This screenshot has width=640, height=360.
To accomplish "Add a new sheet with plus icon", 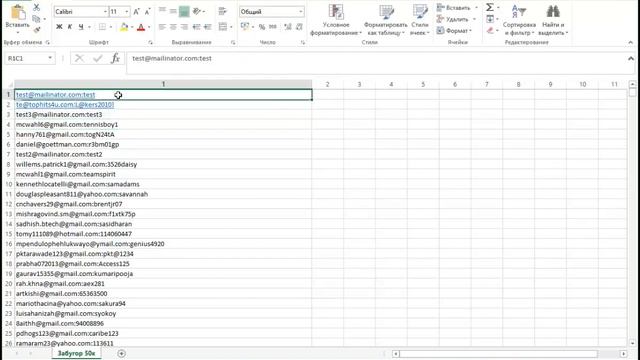I will point(121,353).
